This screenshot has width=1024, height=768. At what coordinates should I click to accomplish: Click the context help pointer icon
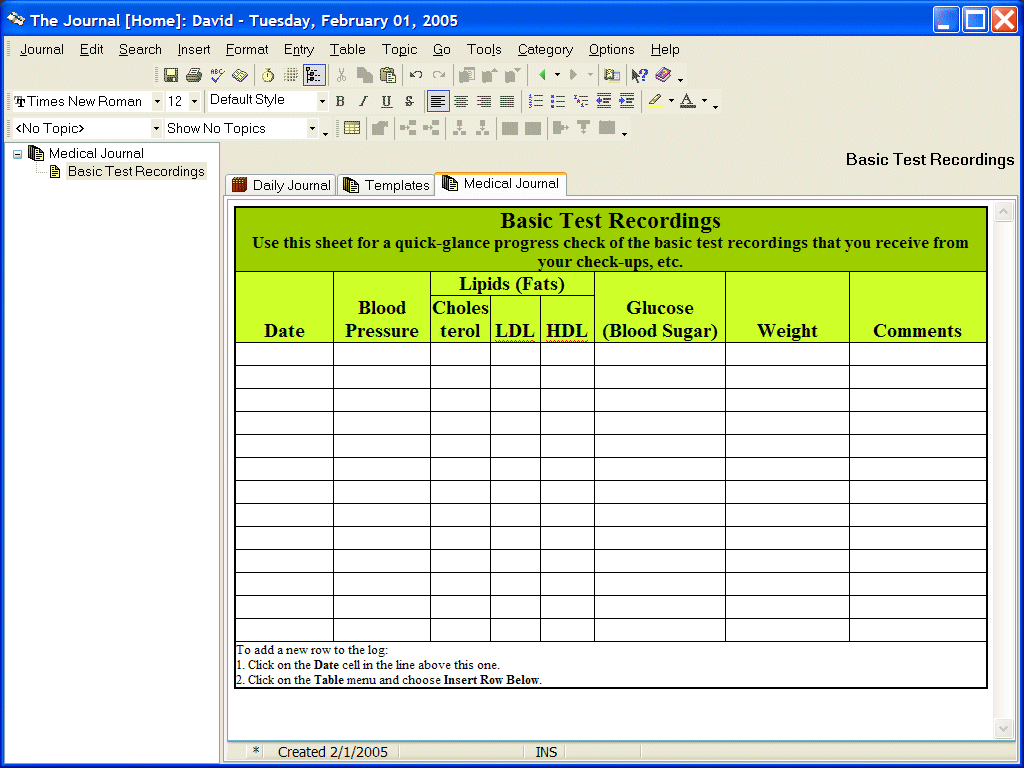coord(640,75)
